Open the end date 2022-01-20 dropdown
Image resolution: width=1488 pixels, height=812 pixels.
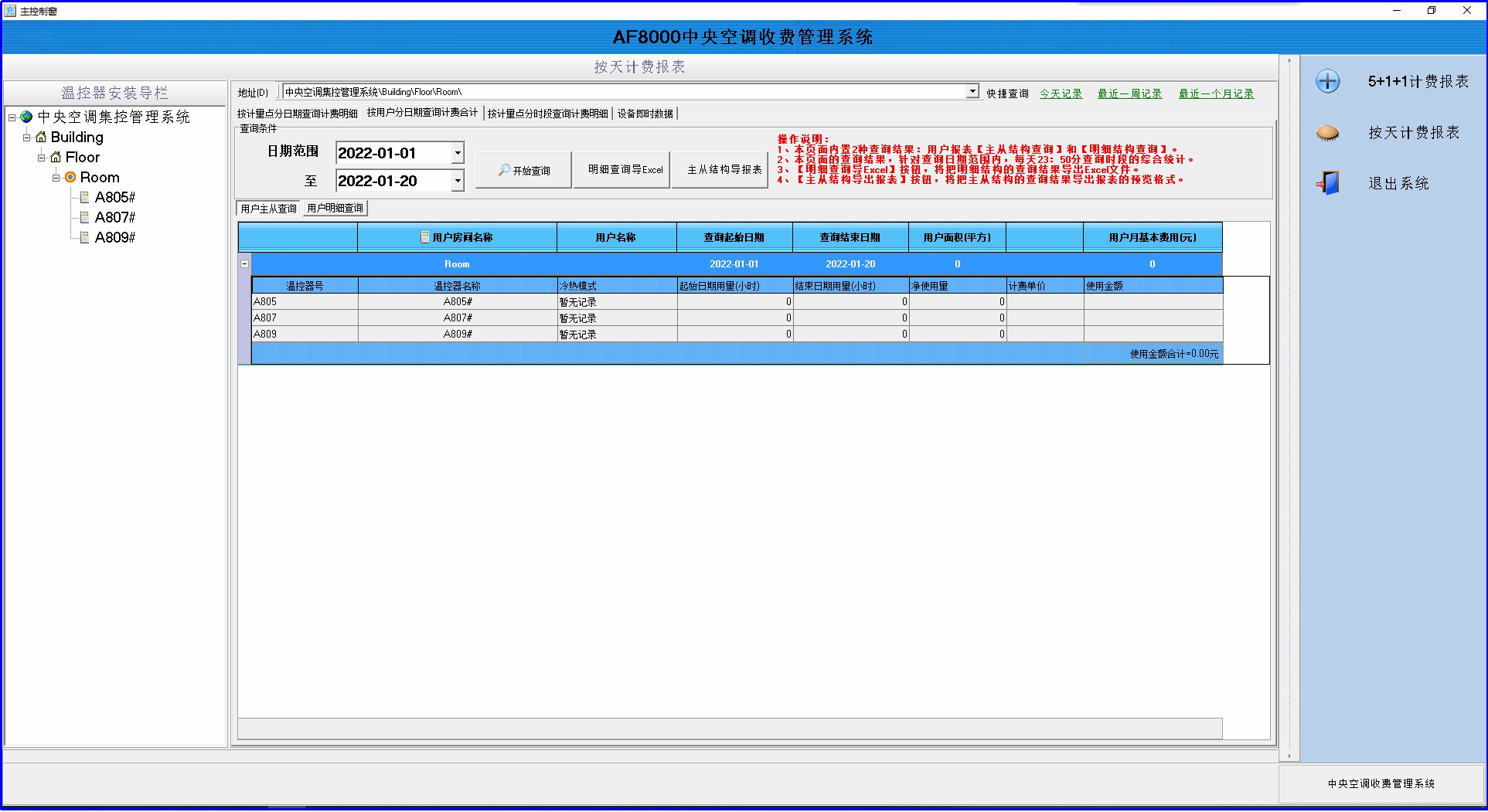point(458,181)
